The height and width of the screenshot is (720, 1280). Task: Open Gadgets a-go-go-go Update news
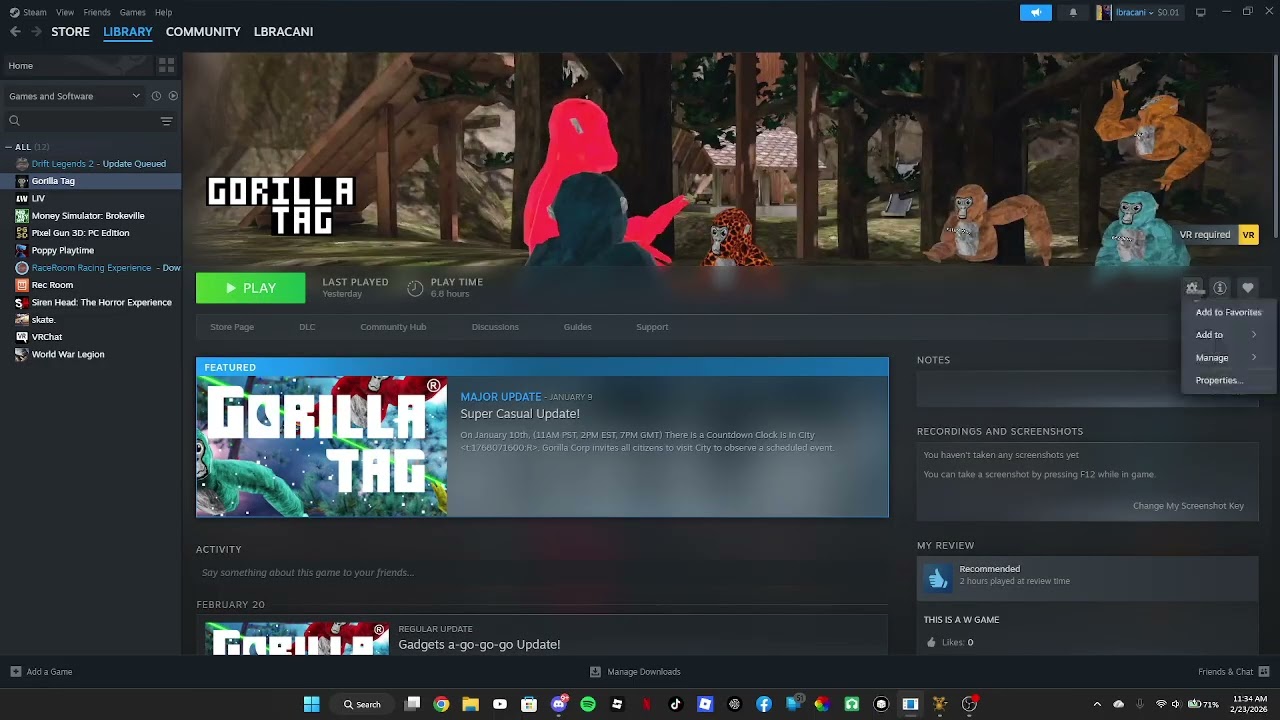click(479, 645)
